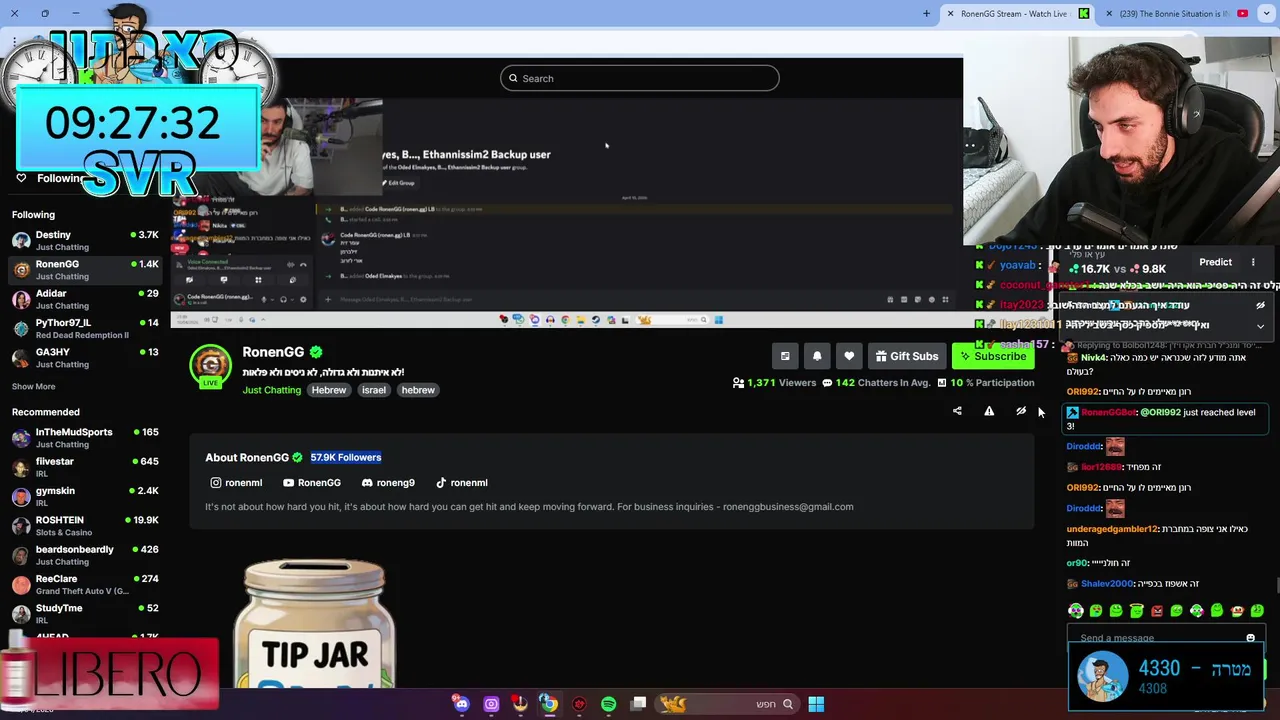Image resolution: width=1280 pixels, height=720 pixels.
Task: Collapse pinned message with chevron
Action: (1260, 326)
